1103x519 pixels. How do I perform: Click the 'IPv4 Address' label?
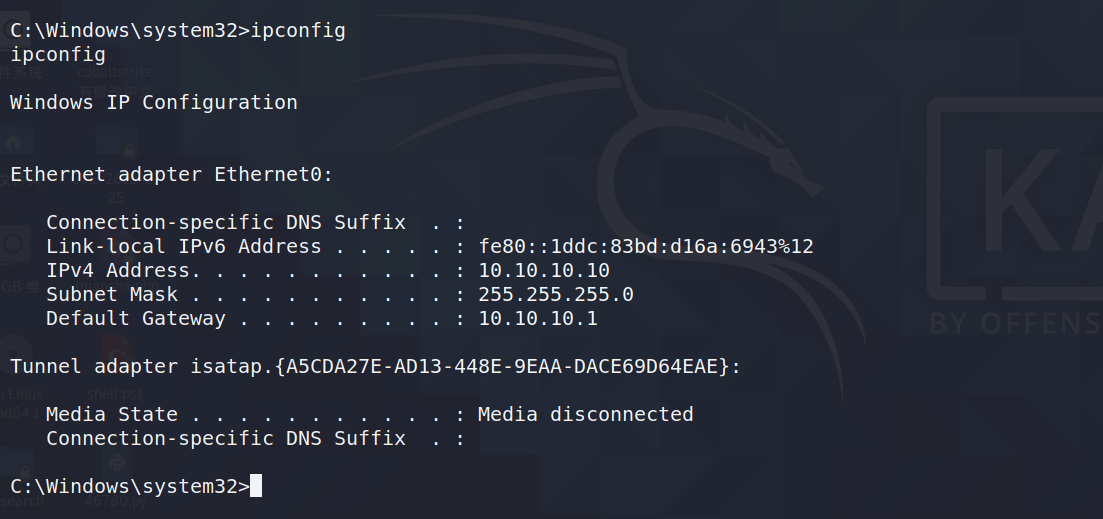(117, 271)
